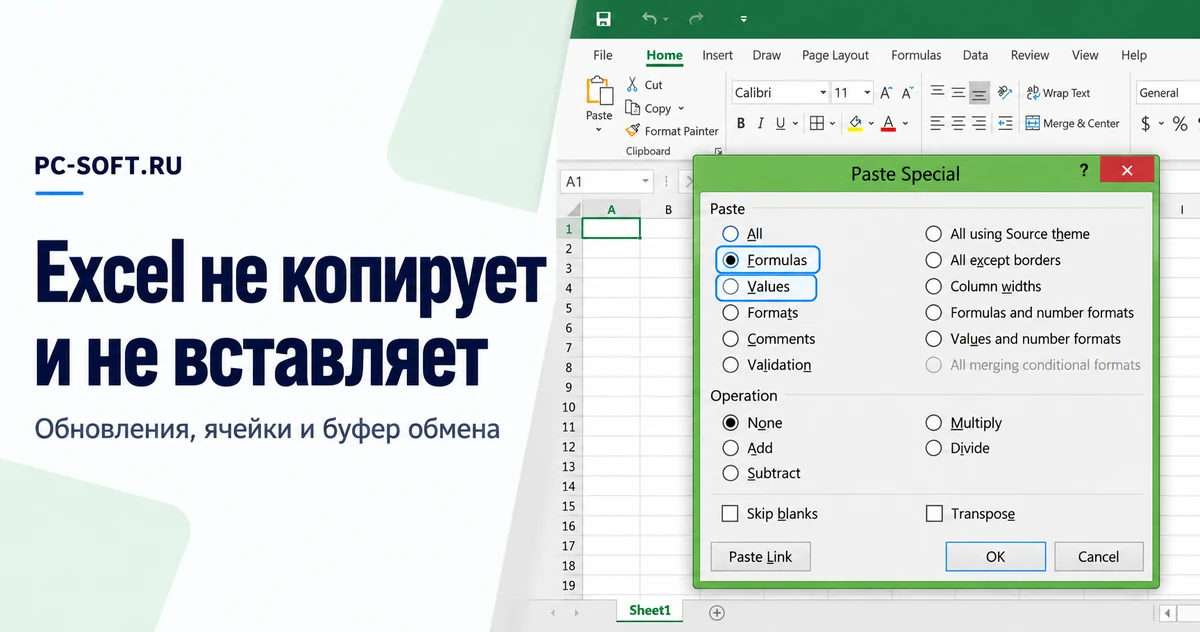Open the font size 11 dropdown
Screen dimensions: 1200x632
point(867,93)
